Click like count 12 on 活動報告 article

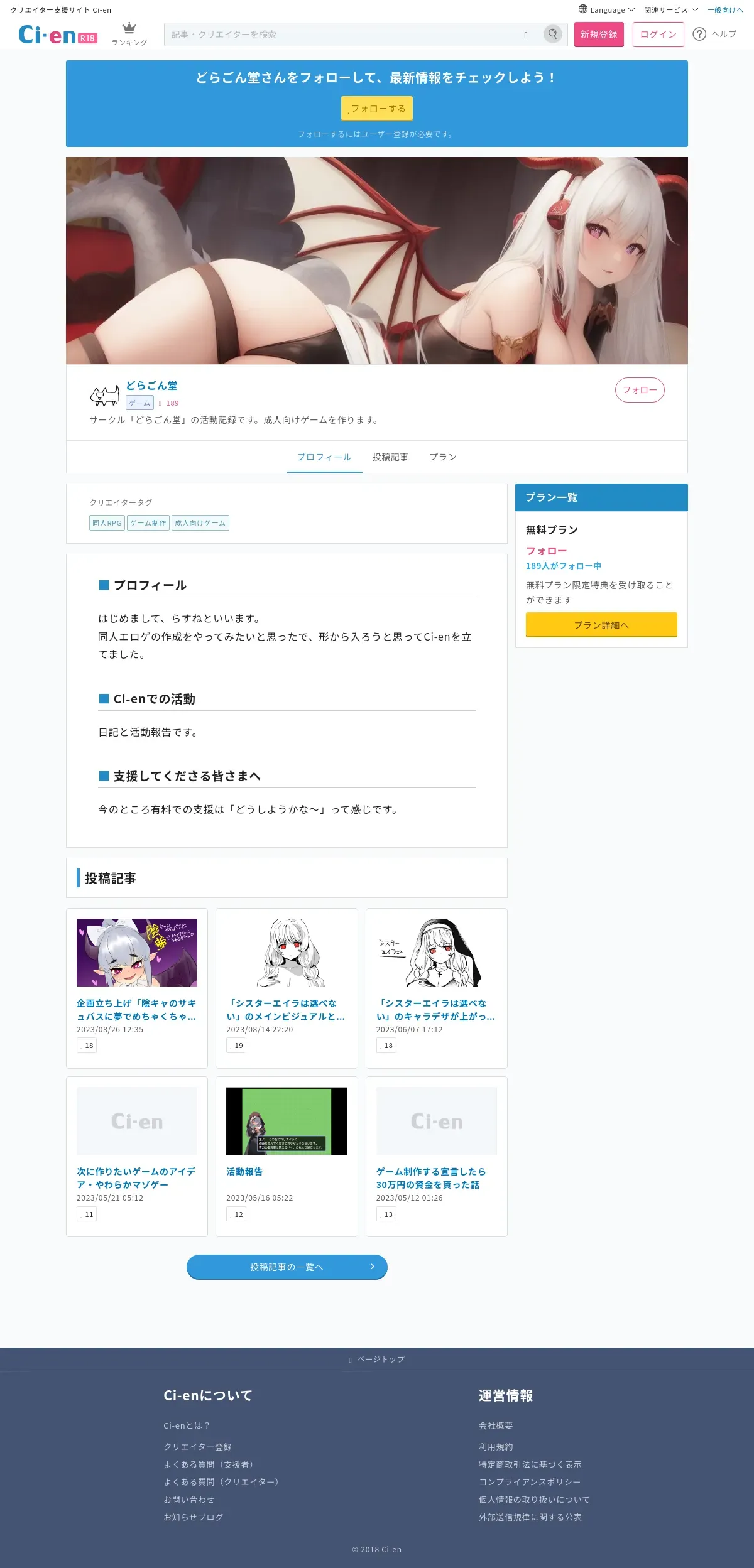(236, 1214)
